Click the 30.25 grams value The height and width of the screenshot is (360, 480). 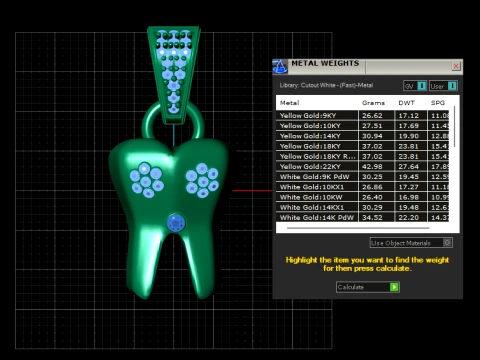coord(372,177)
